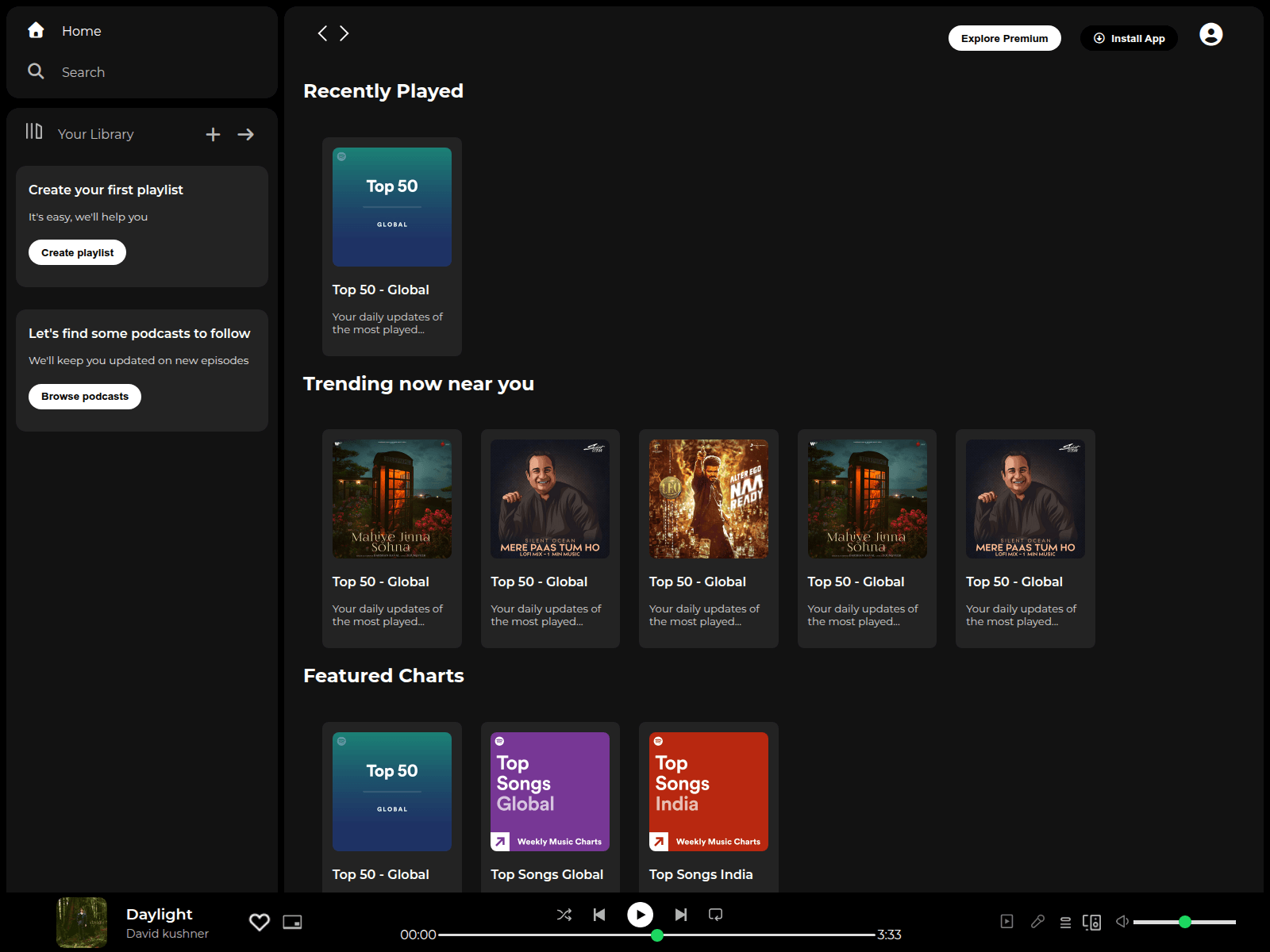Click the 00:00 elapsed time text
This screenshot has height=952, width=1270.
click(x=418, y=935)
